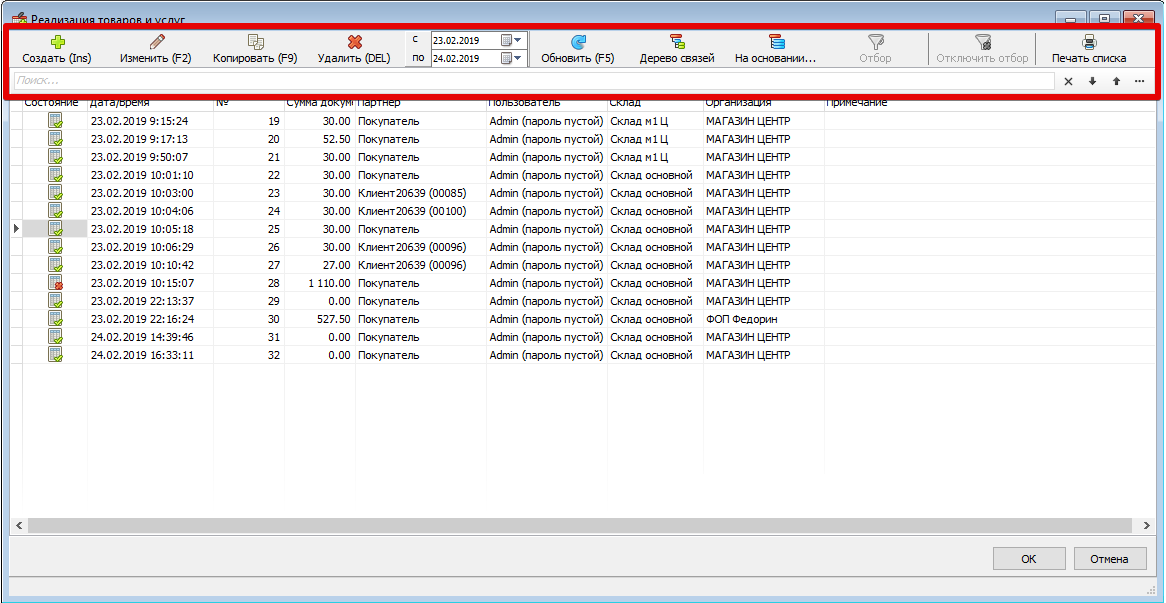The height and width of the screenshot is (603, 1166).
Task: Click the status icon of document 21
Action: (x=55, y=157)
